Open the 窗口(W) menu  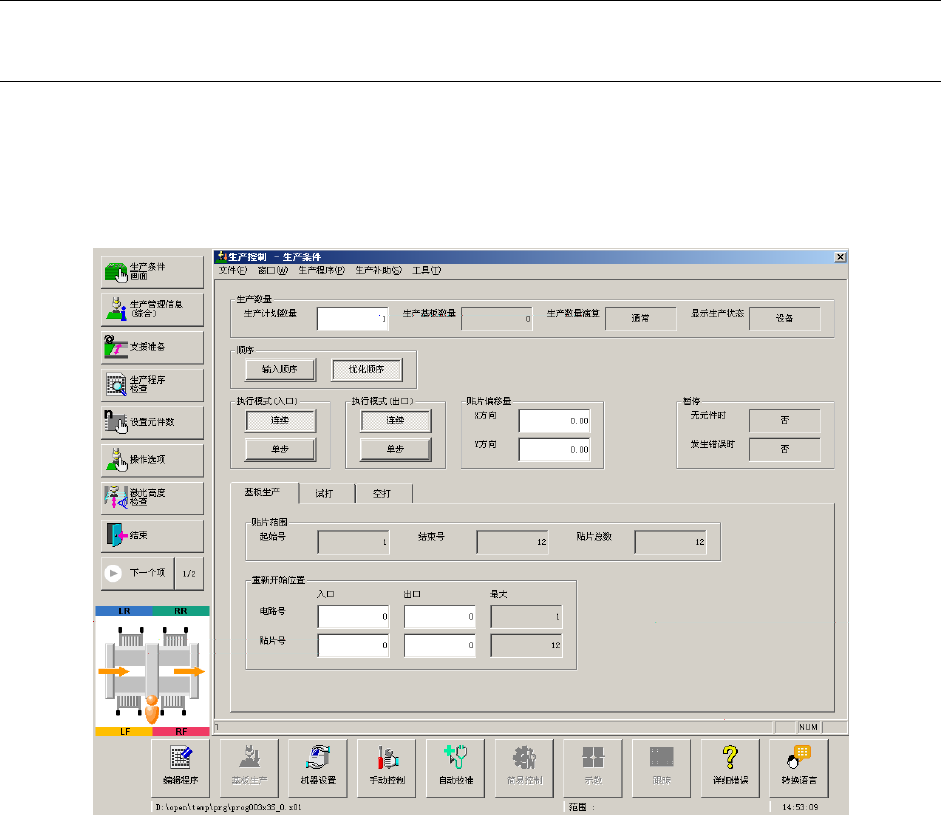(x=272, y=270)
